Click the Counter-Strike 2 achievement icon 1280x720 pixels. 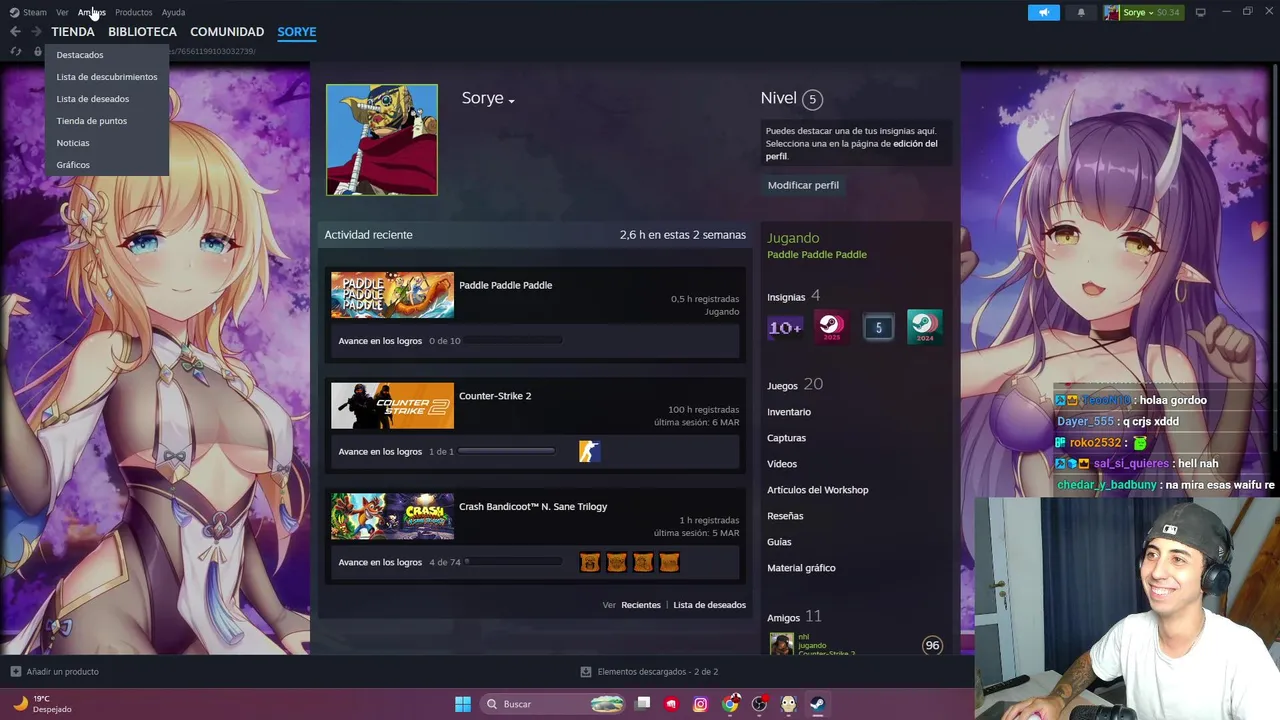point(589,452)
